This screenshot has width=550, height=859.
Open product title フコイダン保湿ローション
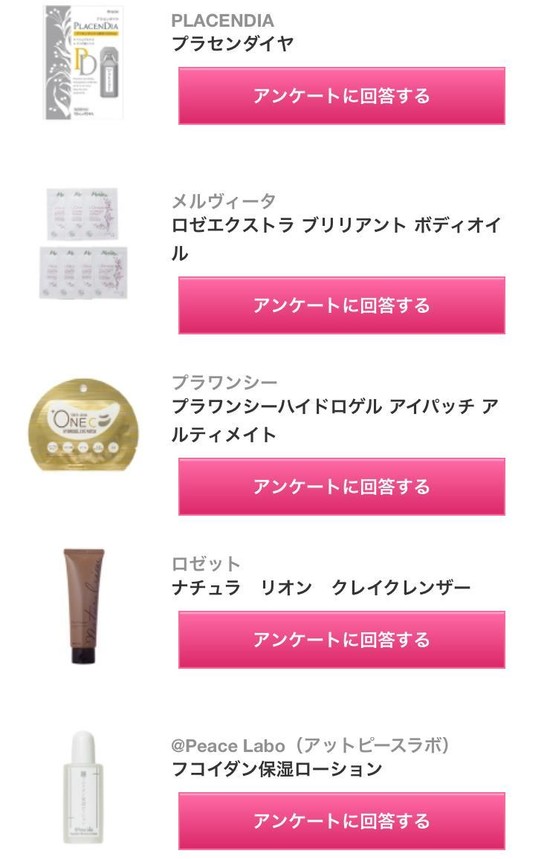(277, 769)
